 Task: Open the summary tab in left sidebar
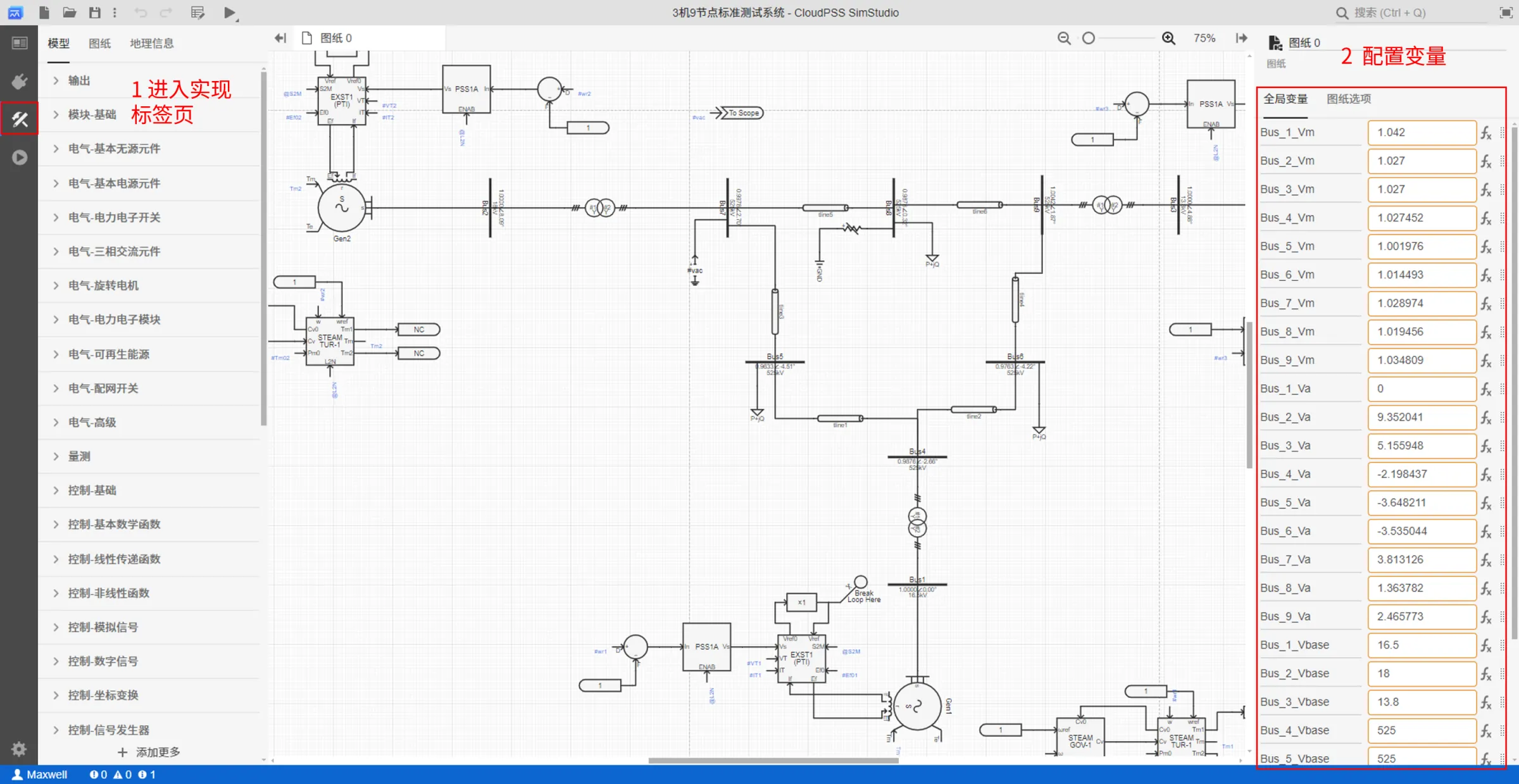(19, 43)
